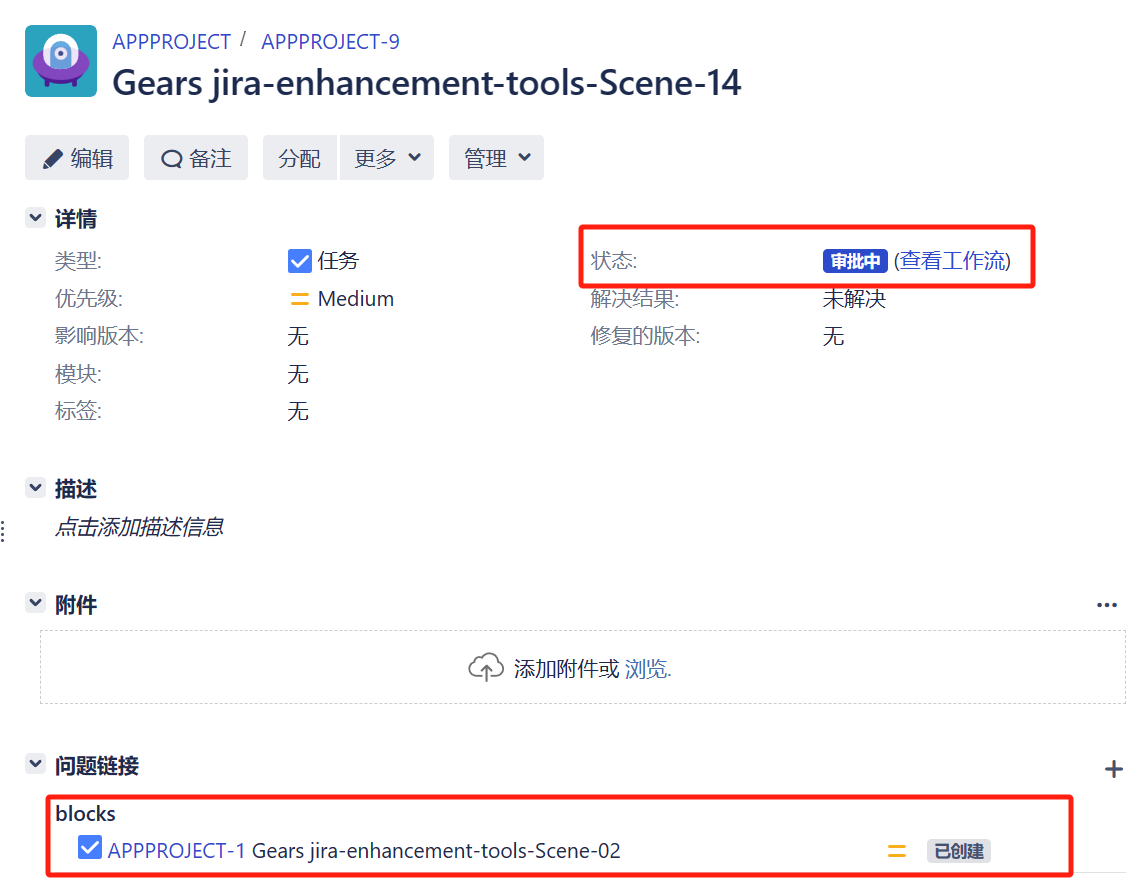Click the 编辑 button

(77, 158)
